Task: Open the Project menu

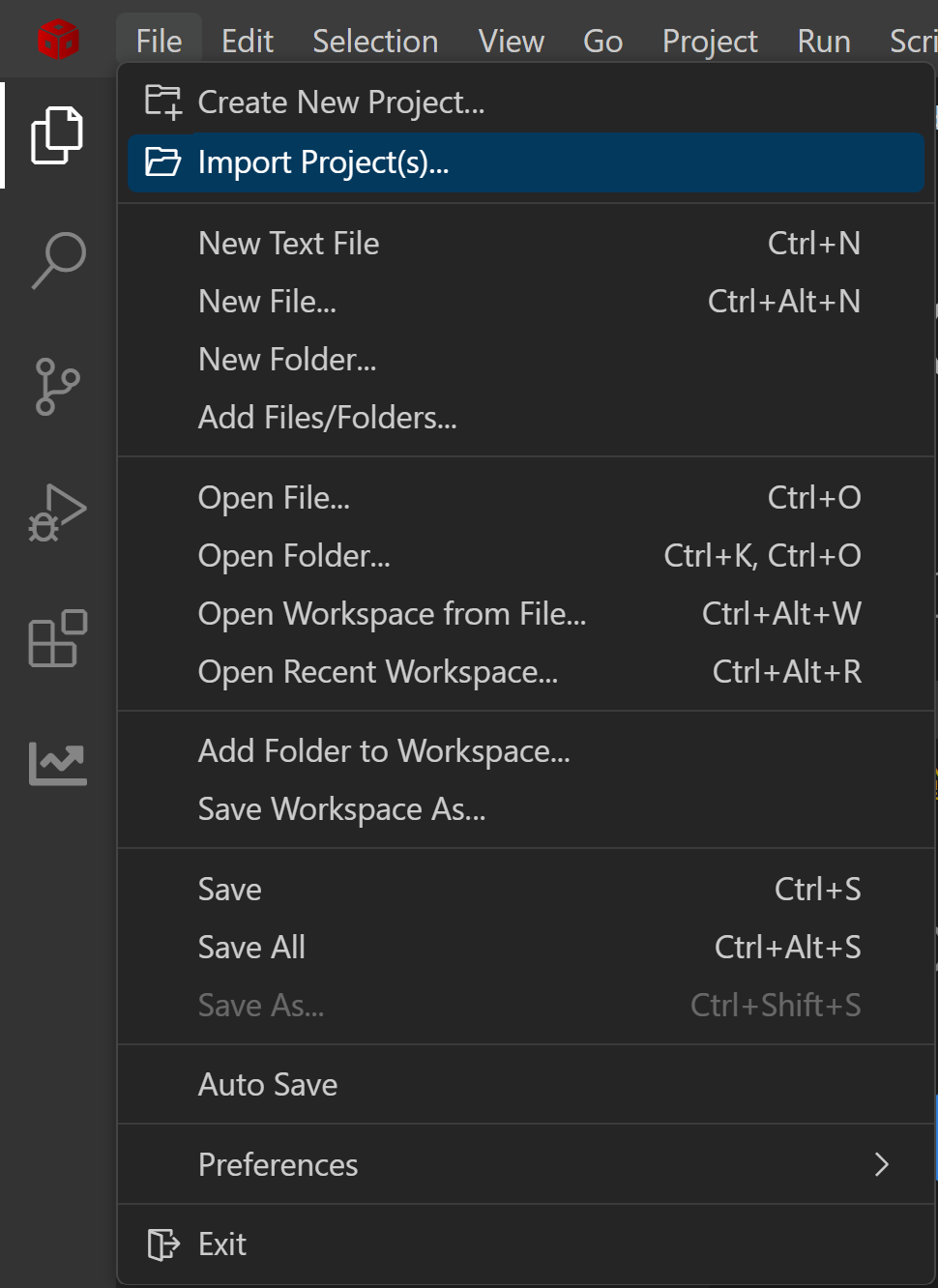Action: (x=709, y=42)
